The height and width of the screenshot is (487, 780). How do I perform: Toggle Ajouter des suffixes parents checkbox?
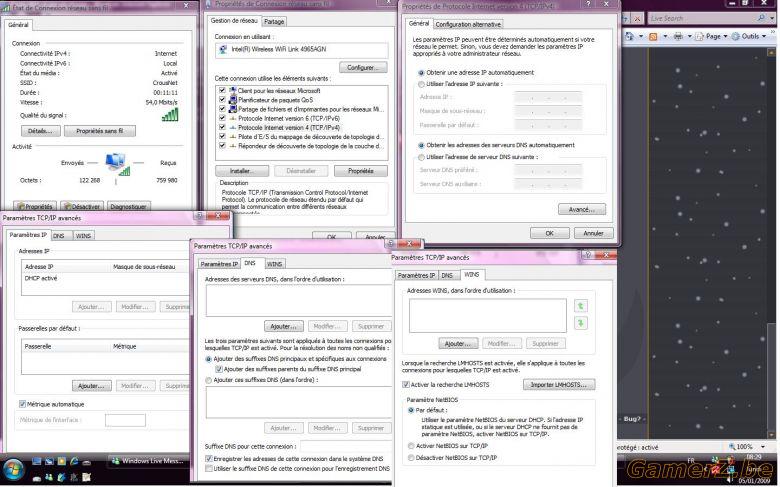pyautogui.click(x=218, y=369)
